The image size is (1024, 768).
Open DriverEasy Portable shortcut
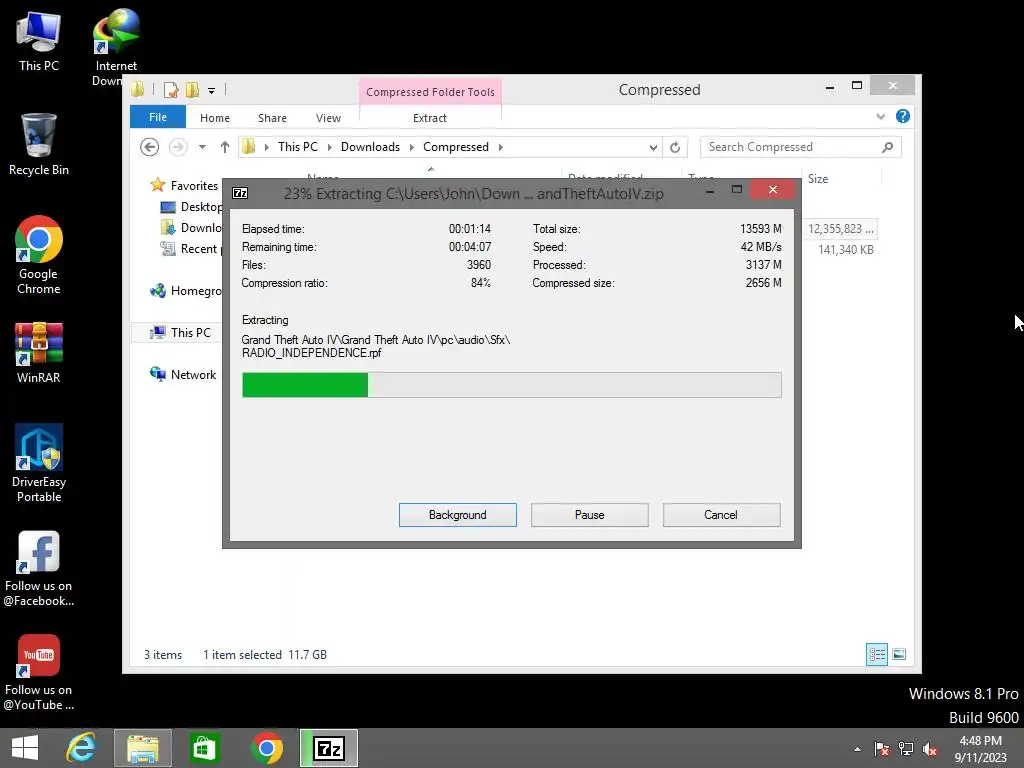pyautogui.click(x=39, y=462)
